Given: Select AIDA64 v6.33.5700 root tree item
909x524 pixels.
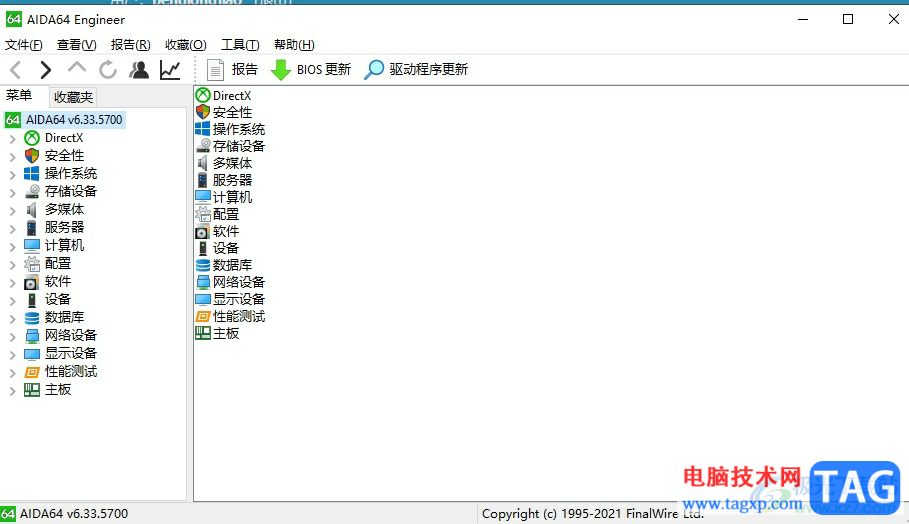Looking at the screenshot, I should pyautogui.click(x=74, y=120).
